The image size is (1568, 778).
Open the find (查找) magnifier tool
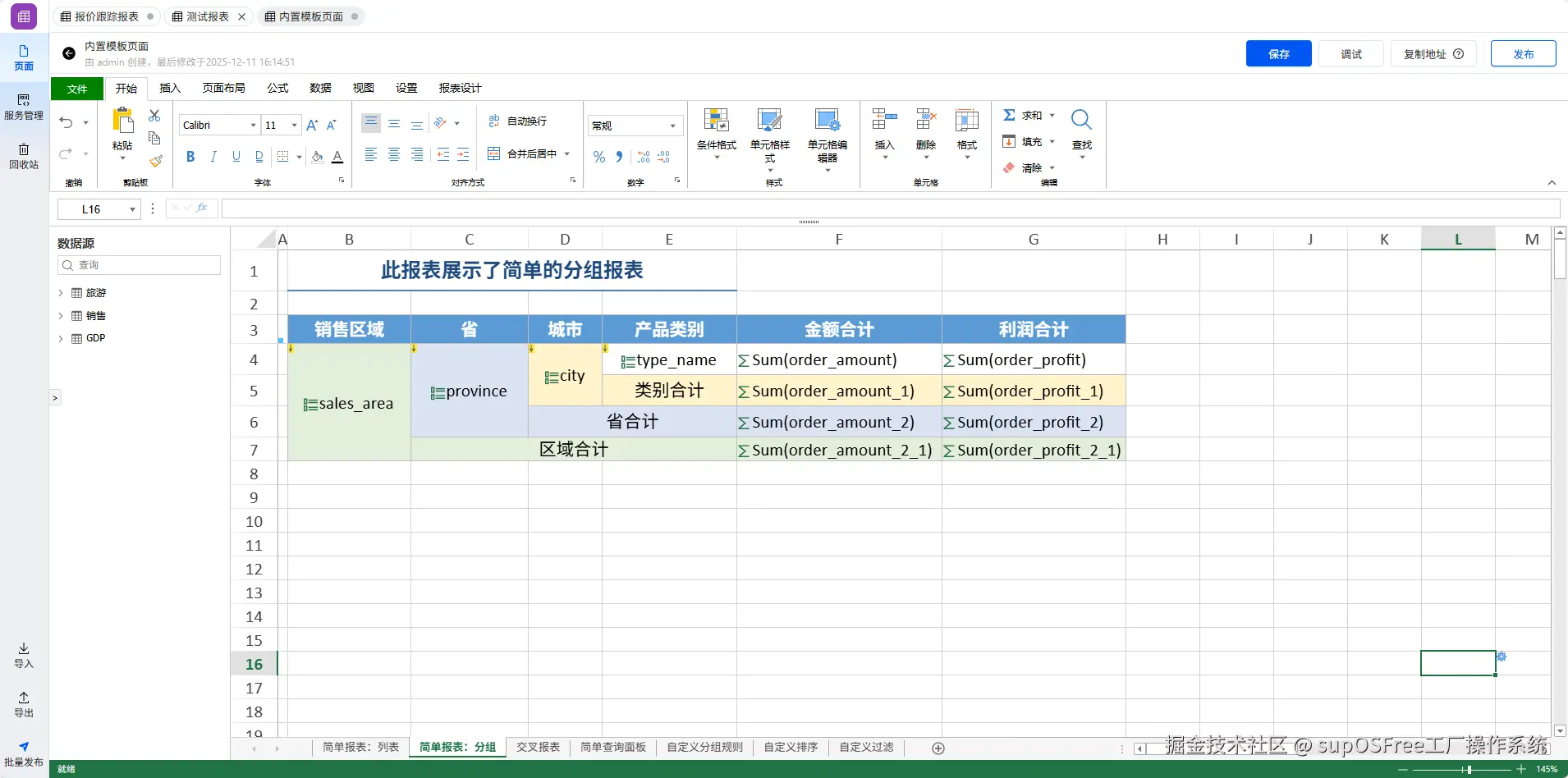click(x=1082, y=120)
